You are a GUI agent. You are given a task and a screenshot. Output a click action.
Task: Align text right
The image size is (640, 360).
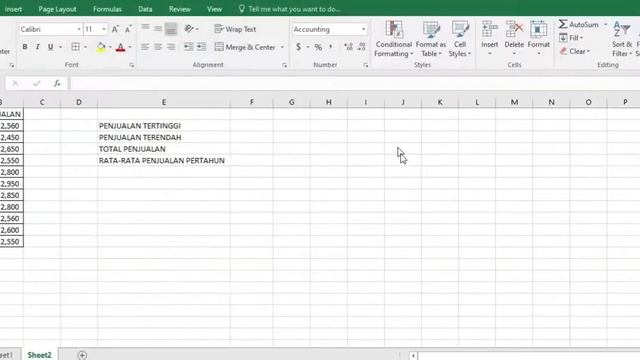pyautogui.click(x=171, y=47)
